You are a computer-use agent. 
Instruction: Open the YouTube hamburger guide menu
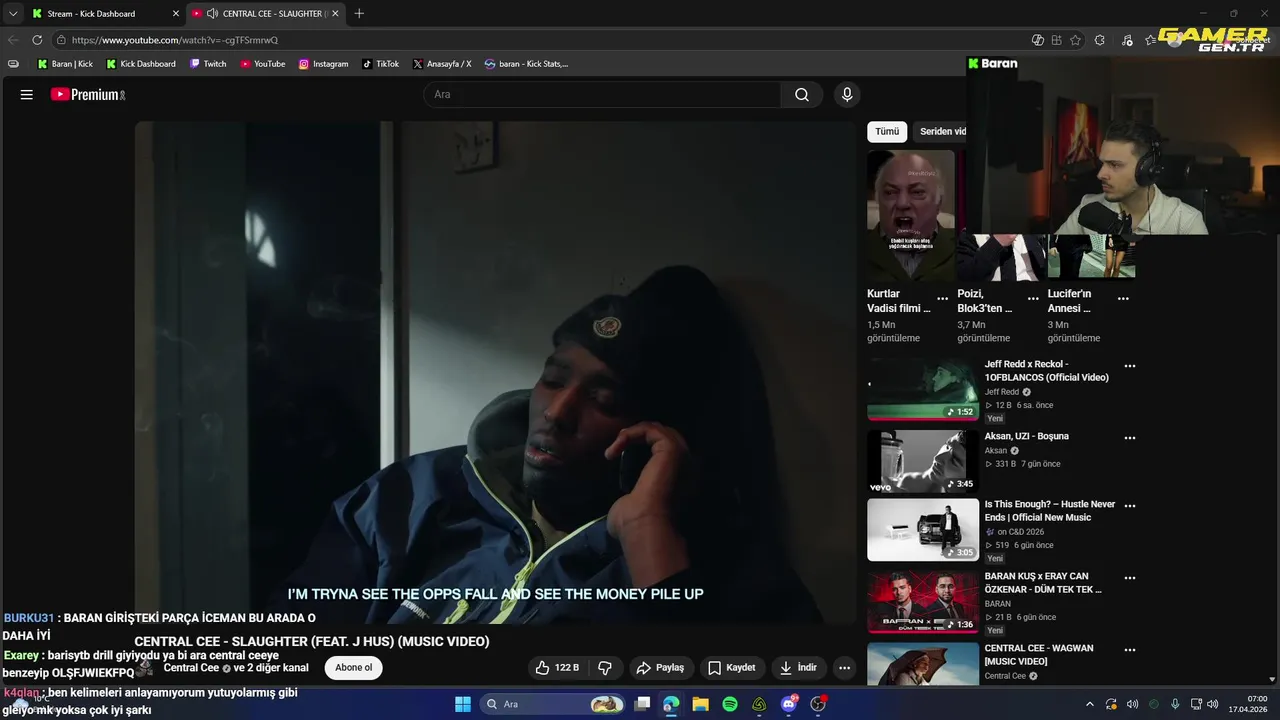pos(27,94)
